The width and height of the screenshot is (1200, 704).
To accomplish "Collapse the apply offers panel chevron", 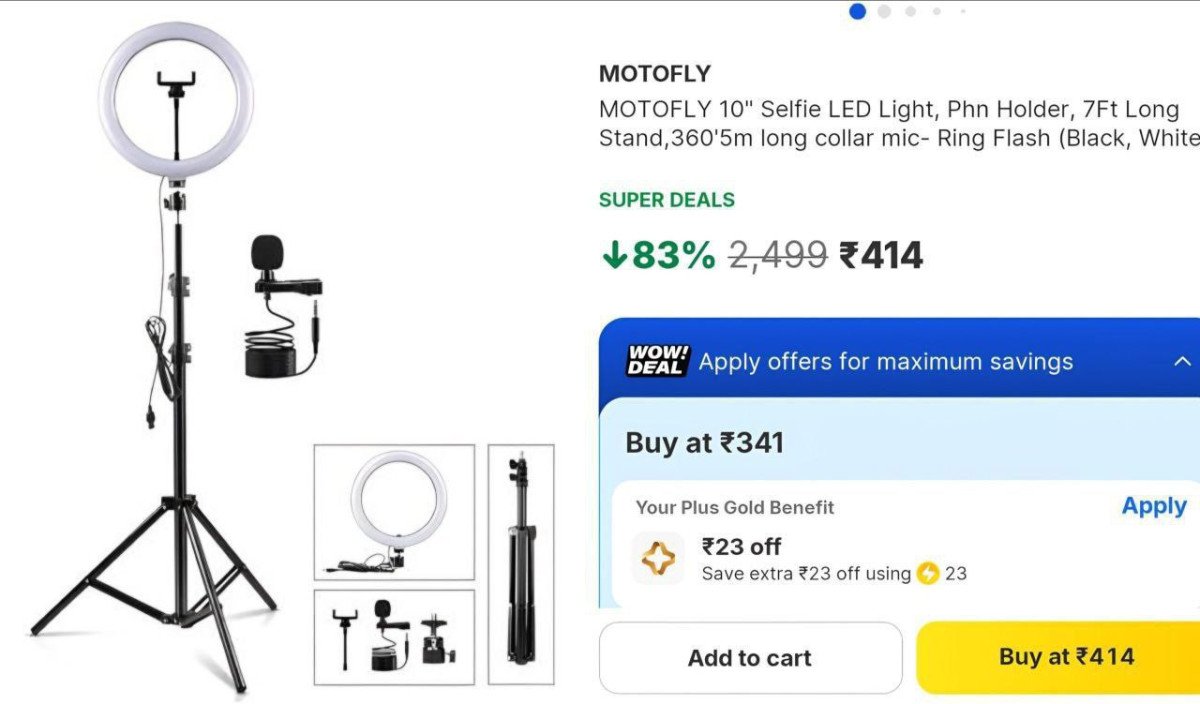I will pyautogui.click(x=1182, y=361).
